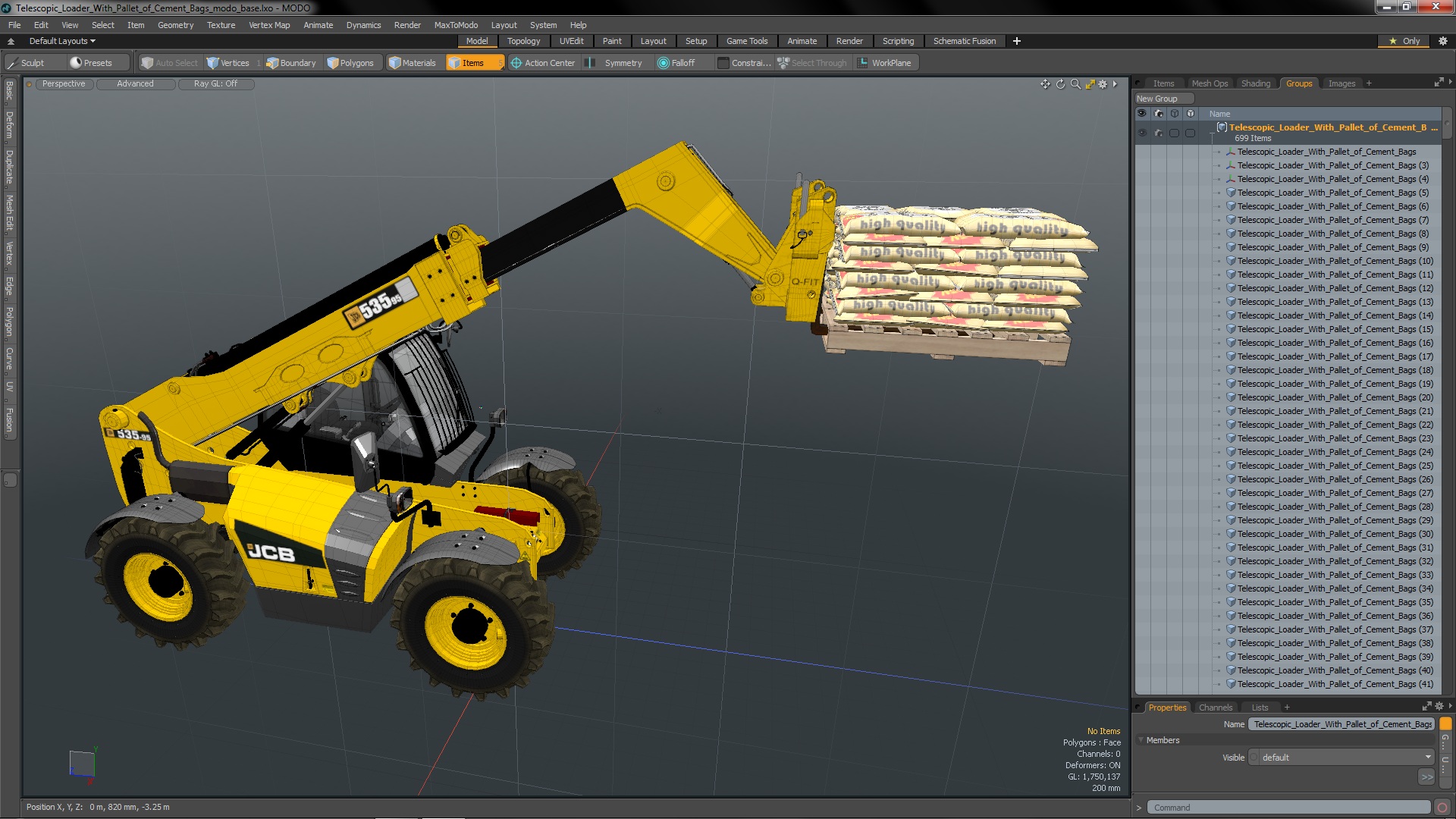Open the MaxToModo menu
The width and height of the screenshot is (1456, 819).
[456, 25]
